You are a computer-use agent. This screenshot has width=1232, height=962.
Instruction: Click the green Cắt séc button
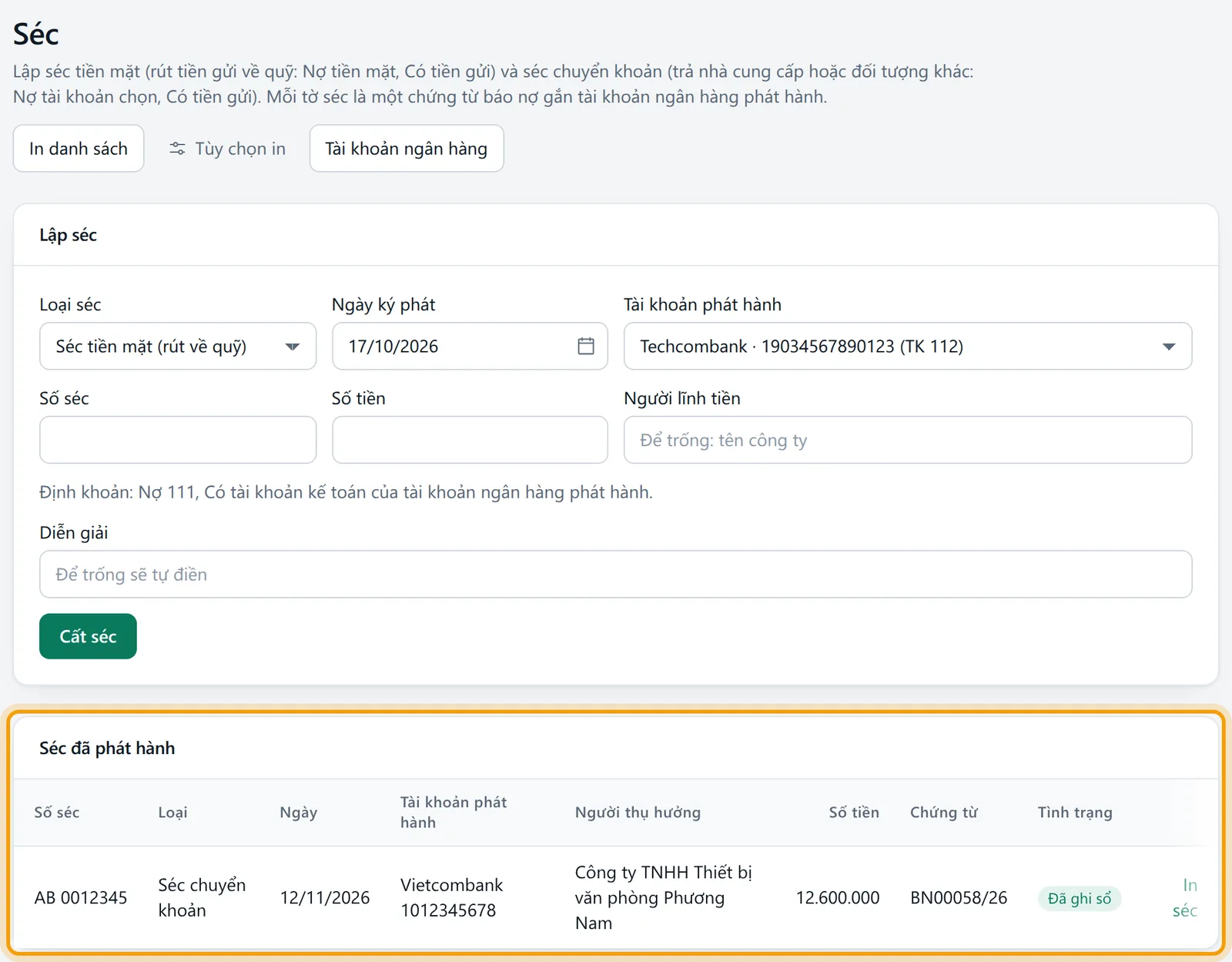88,636
